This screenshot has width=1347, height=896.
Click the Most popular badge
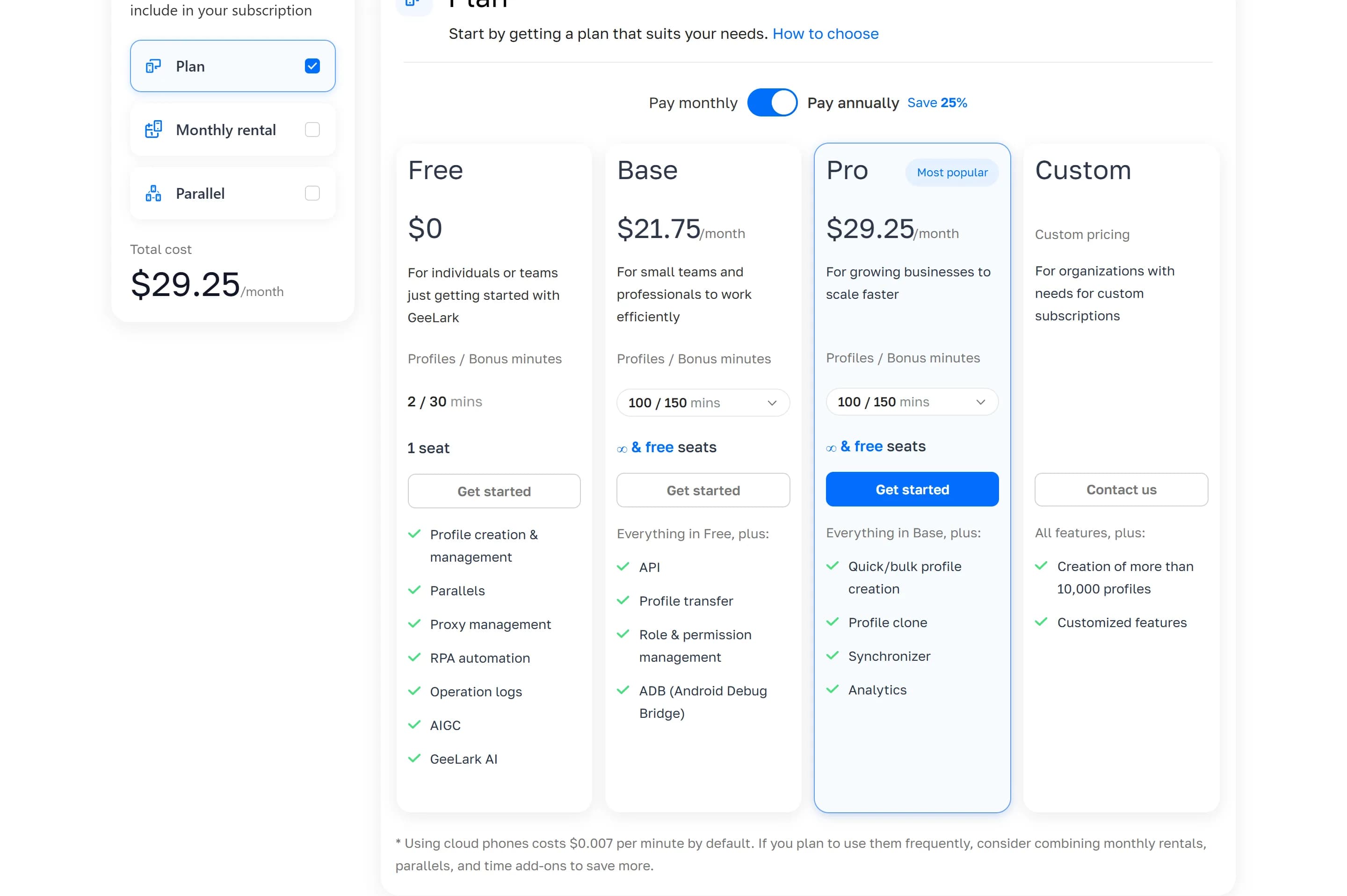coord(952,173)
